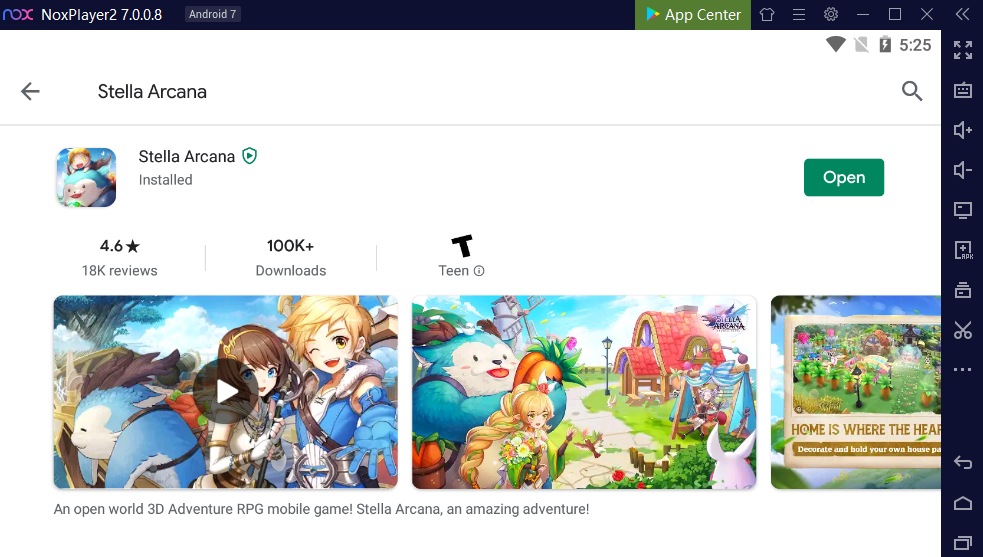
Task: Open the red-roof farm house screenshot
Action: point(584,392)
